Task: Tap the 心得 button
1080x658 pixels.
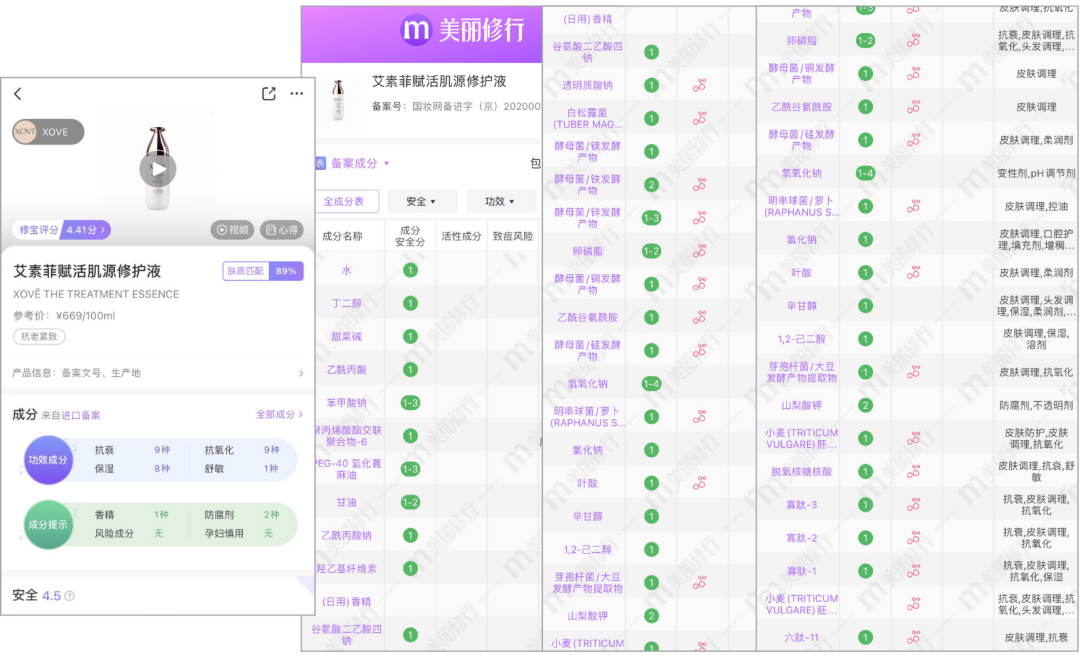Action: click(282, 230)
